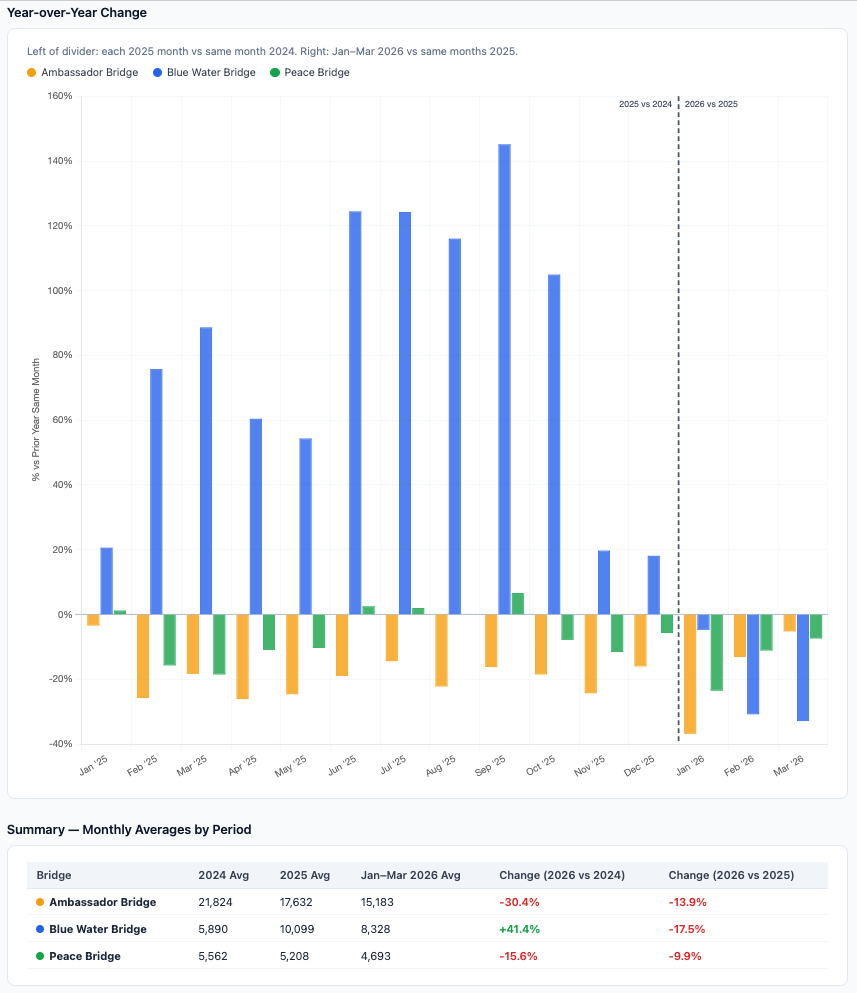This screenshot has height=993, width=857.
Task: Click the '5,890' cell
Action: [x=213, y=929]
